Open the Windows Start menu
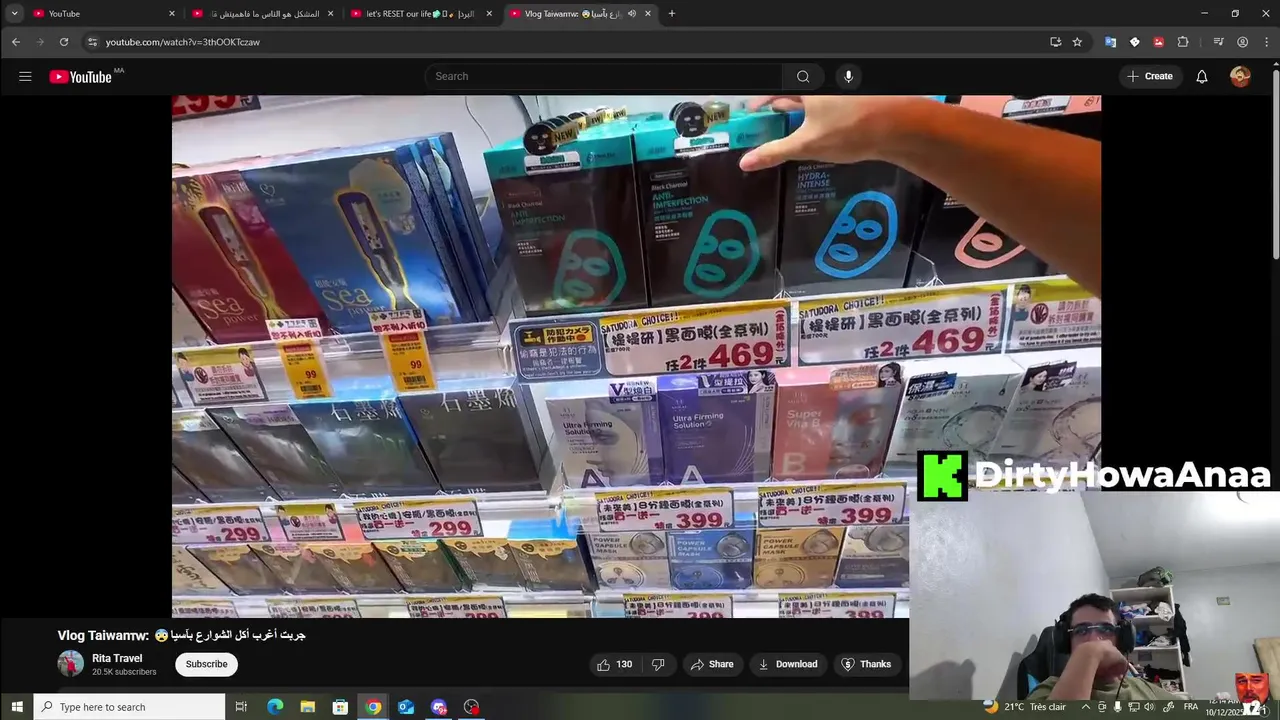Screen dimensions: 1280x720 pos(16,707)
